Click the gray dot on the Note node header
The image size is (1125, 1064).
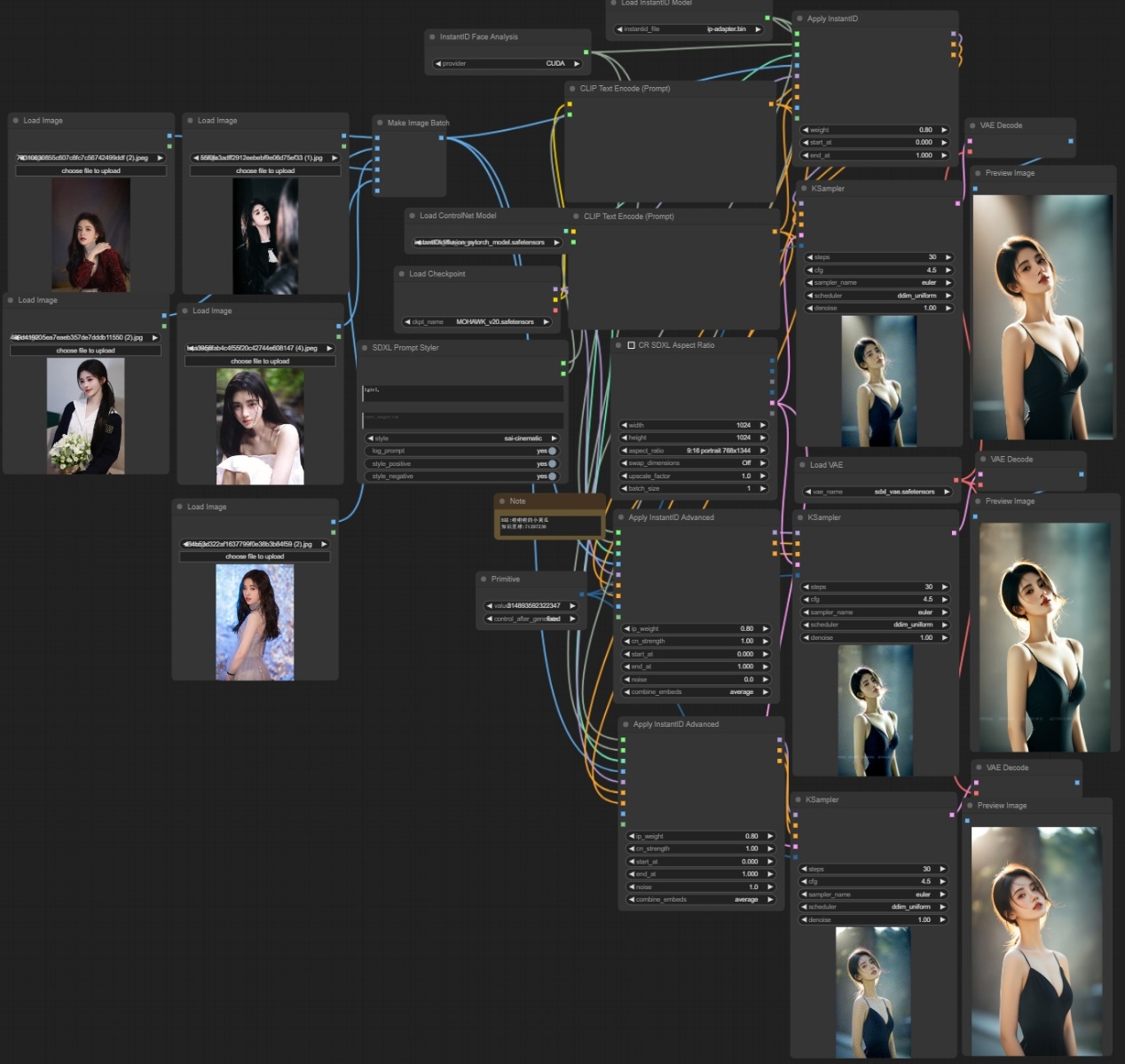(501, 501)
